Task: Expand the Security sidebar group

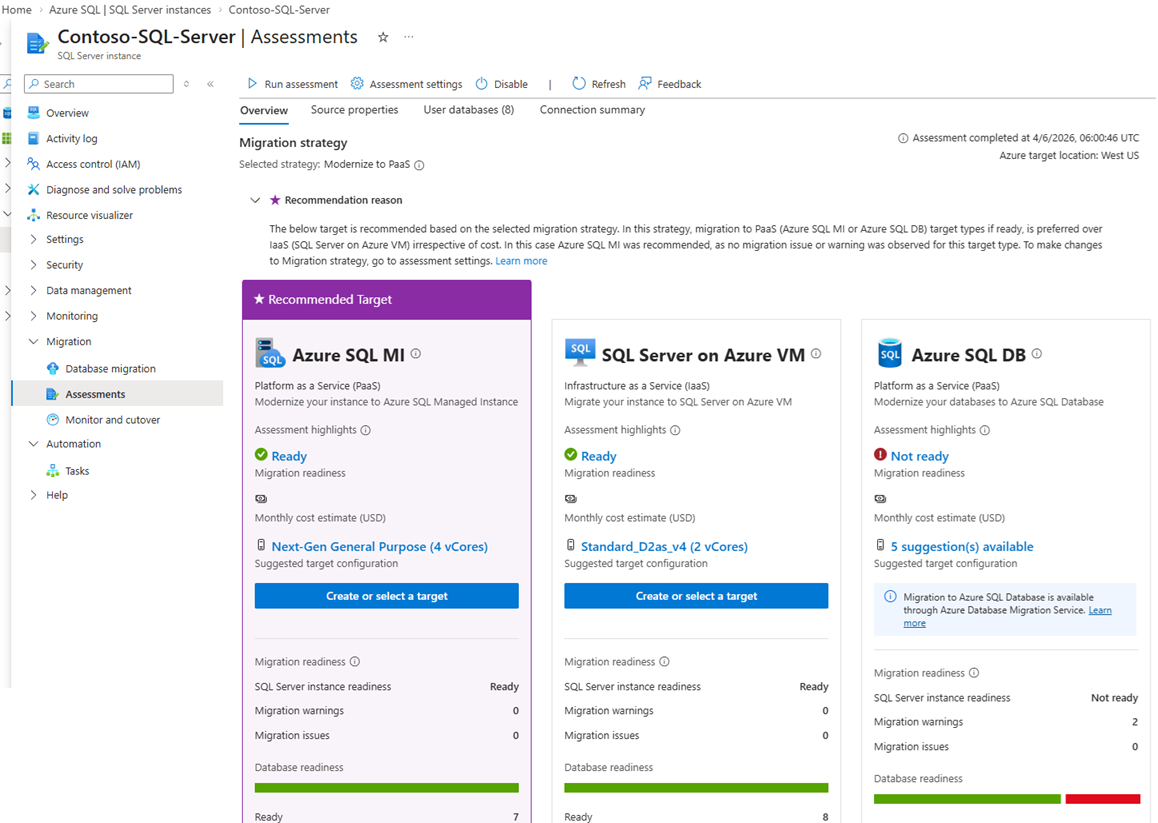Action: point(34,265)
